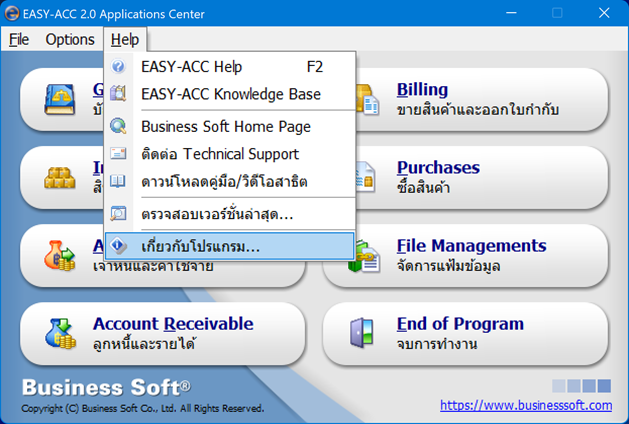Open the File menu
The image size is (629, 424).
pos(19,39)
